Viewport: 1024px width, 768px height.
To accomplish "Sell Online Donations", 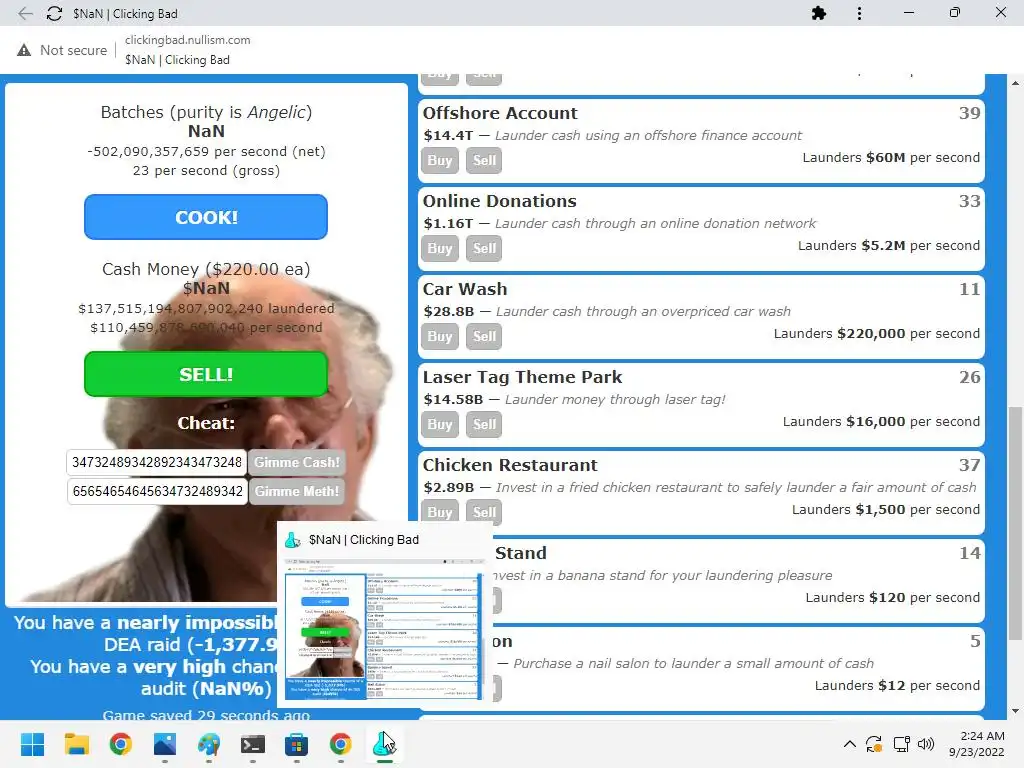I will click(x=484, y=249).
